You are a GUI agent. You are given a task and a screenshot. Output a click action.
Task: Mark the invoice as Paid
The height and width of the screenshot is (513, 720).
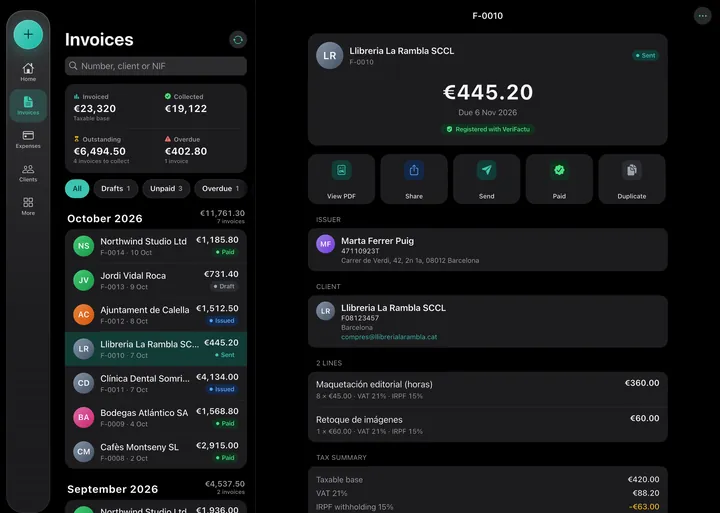click(x=559, y=179)
